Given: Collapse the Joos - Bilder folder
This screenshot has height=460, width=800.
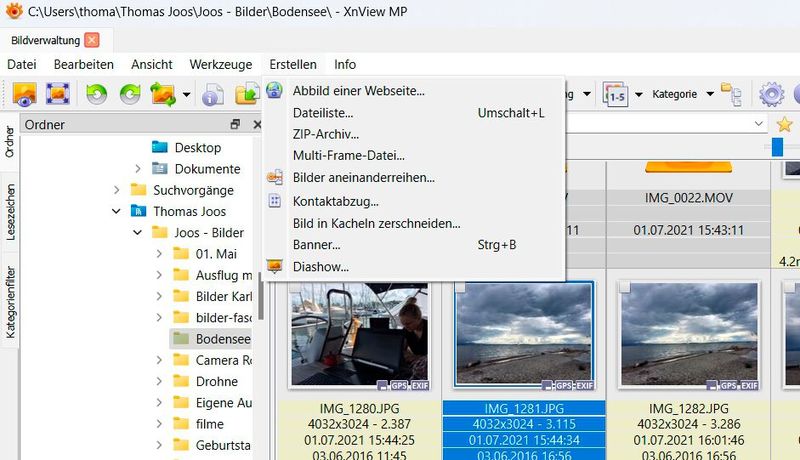Looking at the screenshot, I should (137, 233).
